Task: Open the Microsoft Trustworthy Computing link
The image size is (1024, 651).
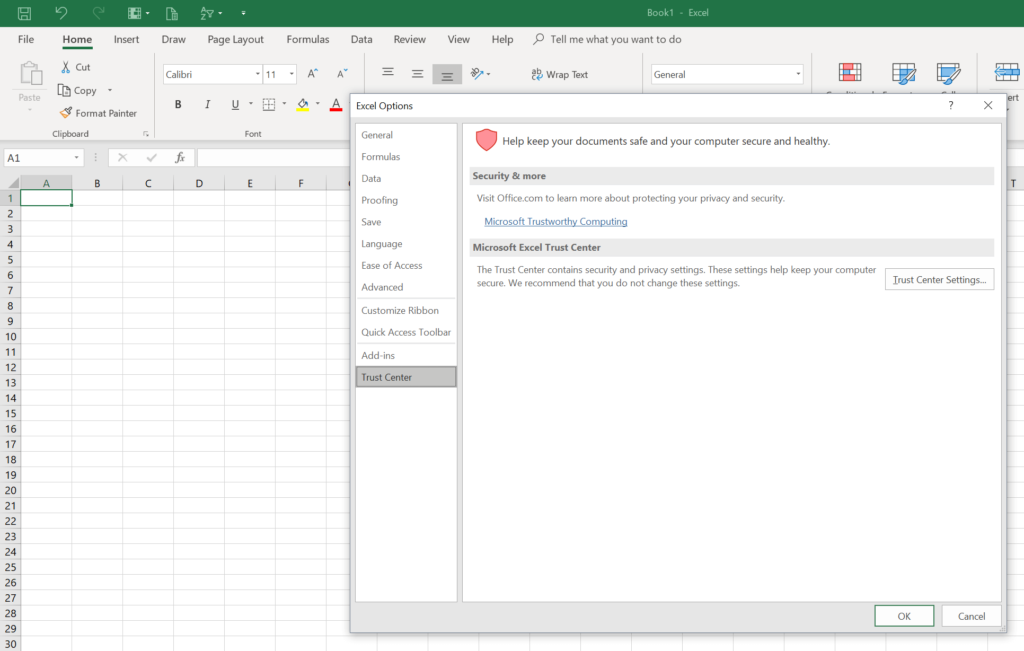Action: [556, 222]
